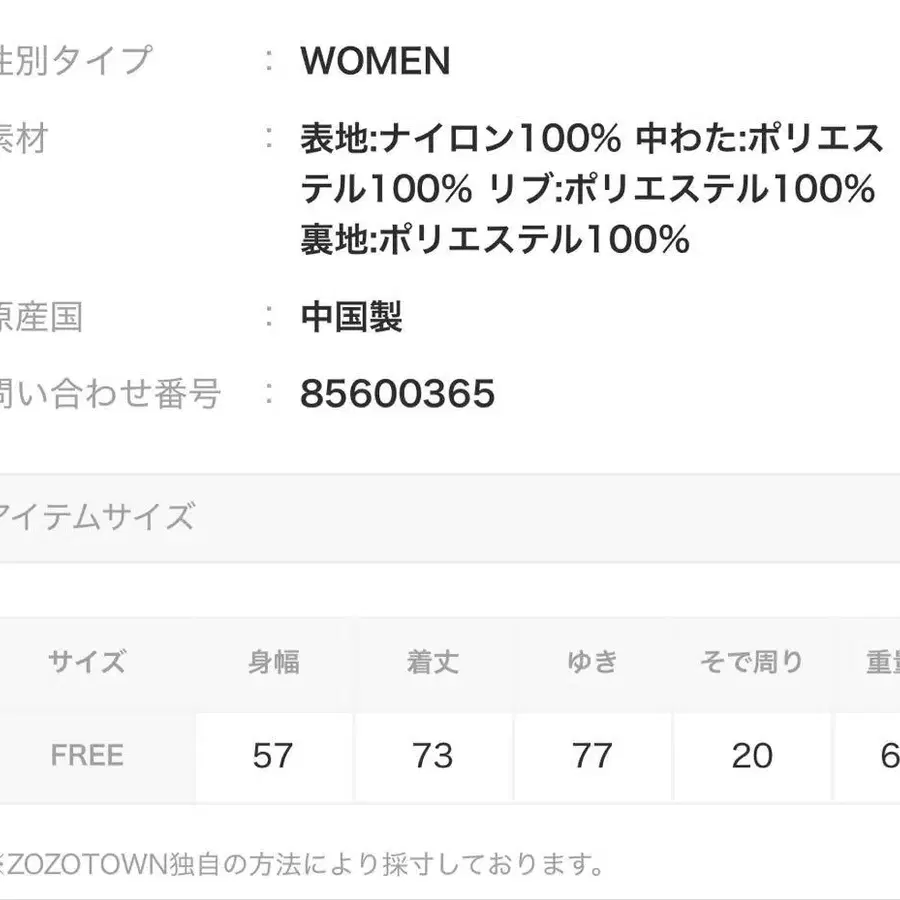Screen dimensions: 900x900
Task: Click the WOMEN gender type value
Action: (375, 62)
